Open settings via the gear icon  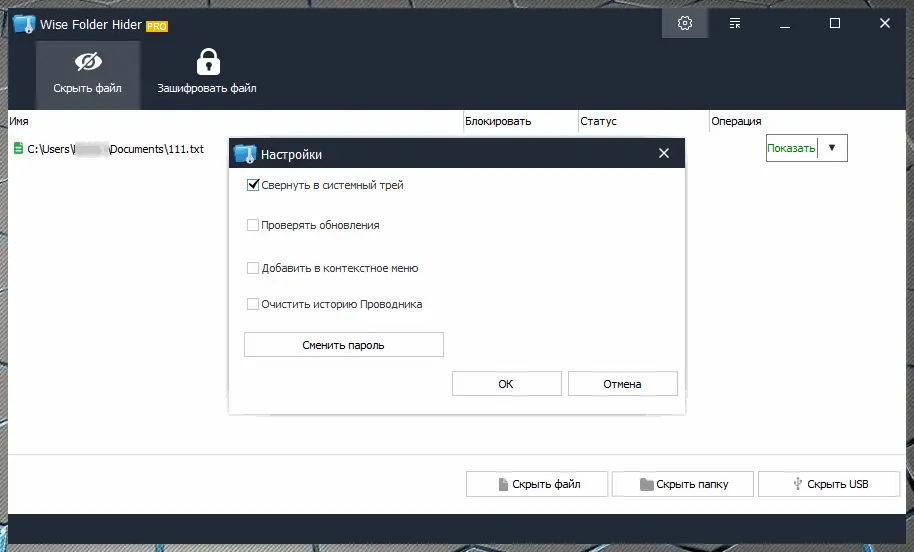[685, 23]
